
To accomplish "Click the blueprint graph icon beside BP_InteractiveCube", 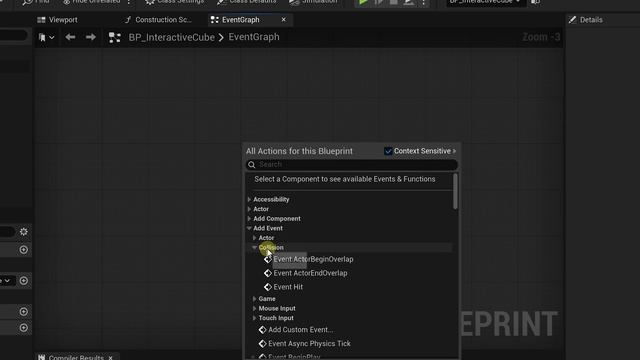I will point(115,38).
